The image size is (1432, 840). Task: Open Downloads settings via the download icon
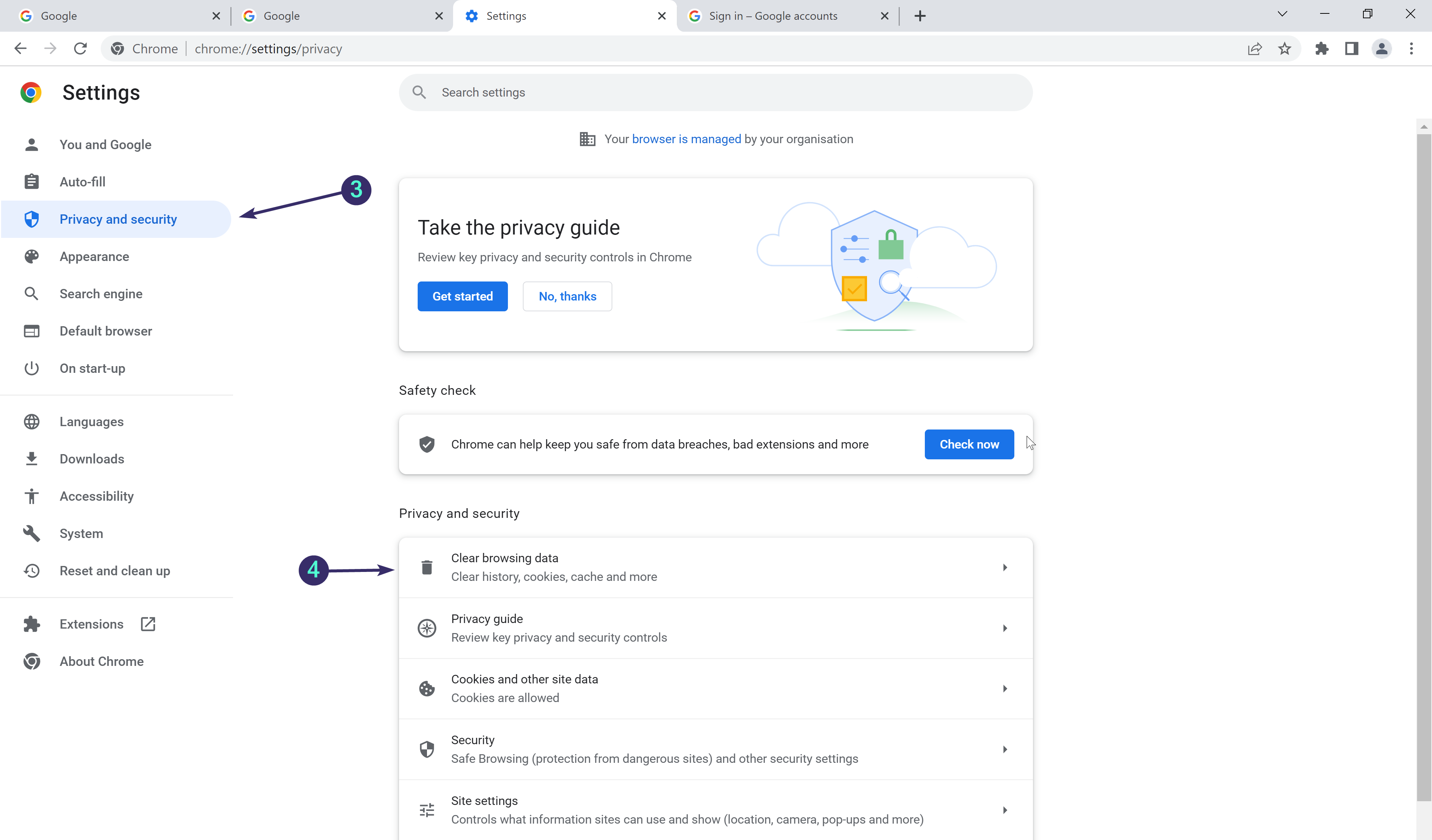click(32, 458)
